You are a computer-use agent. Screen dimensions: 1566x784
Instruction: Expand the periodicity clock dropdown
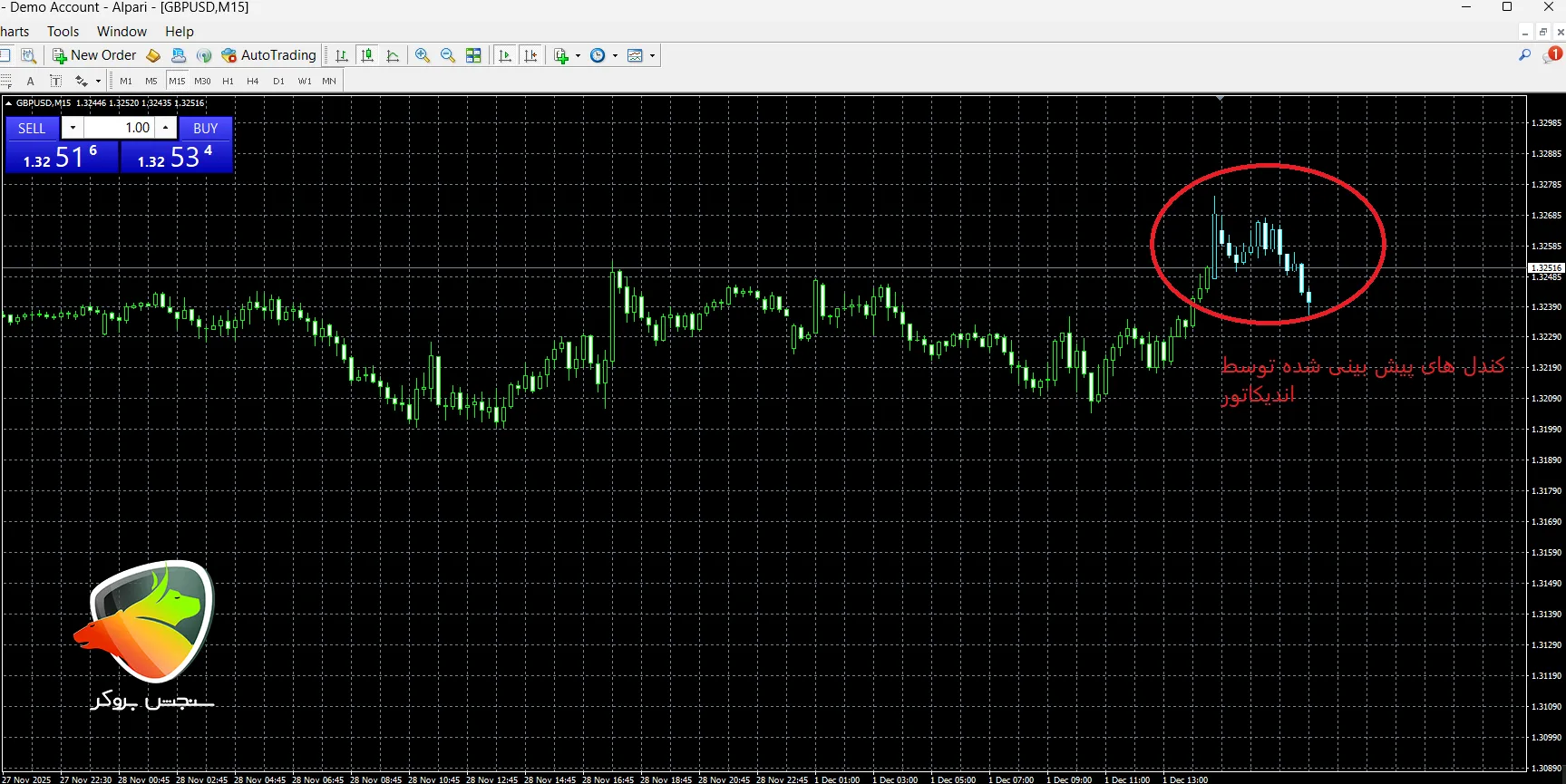[615, 56]
